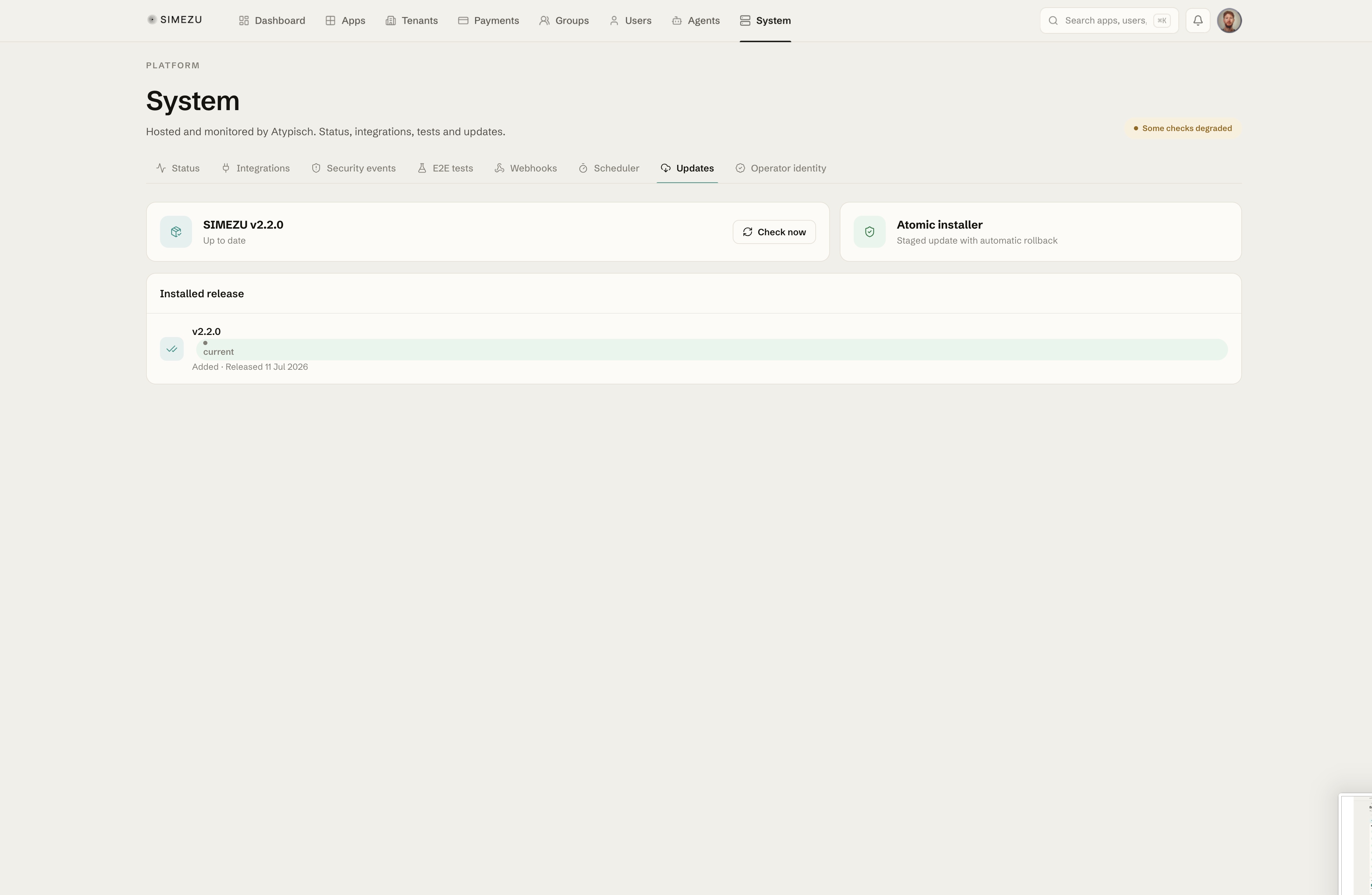Viewport: 1372px width, 895px height.
Task: Switch to the Status tab
Action: tap(177, 168)
